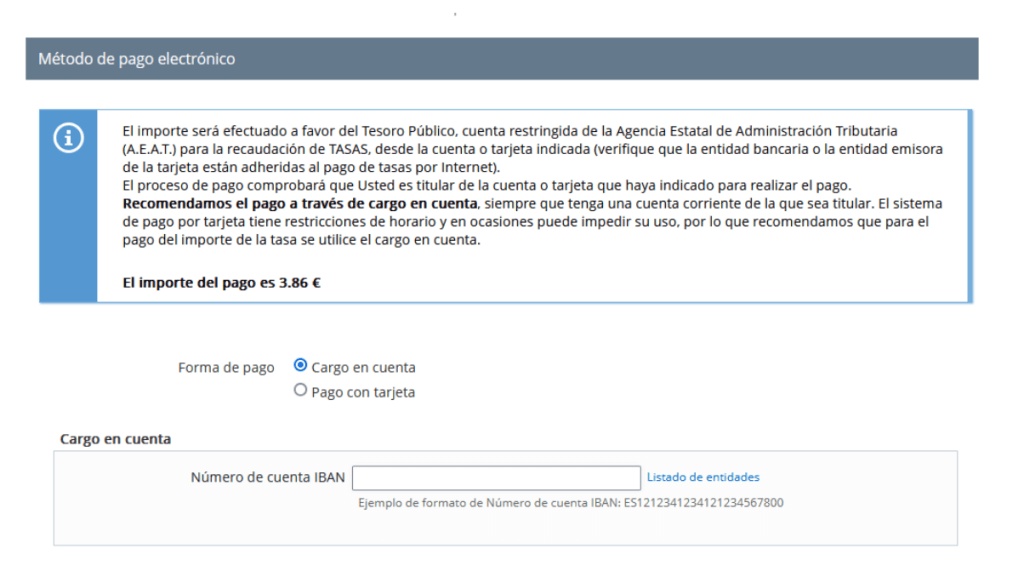Image resolution: width=1024 pixels, height=577 pixels.
Task: Click the "Método de pago electrónico" header bar
Action: [501, 59]
